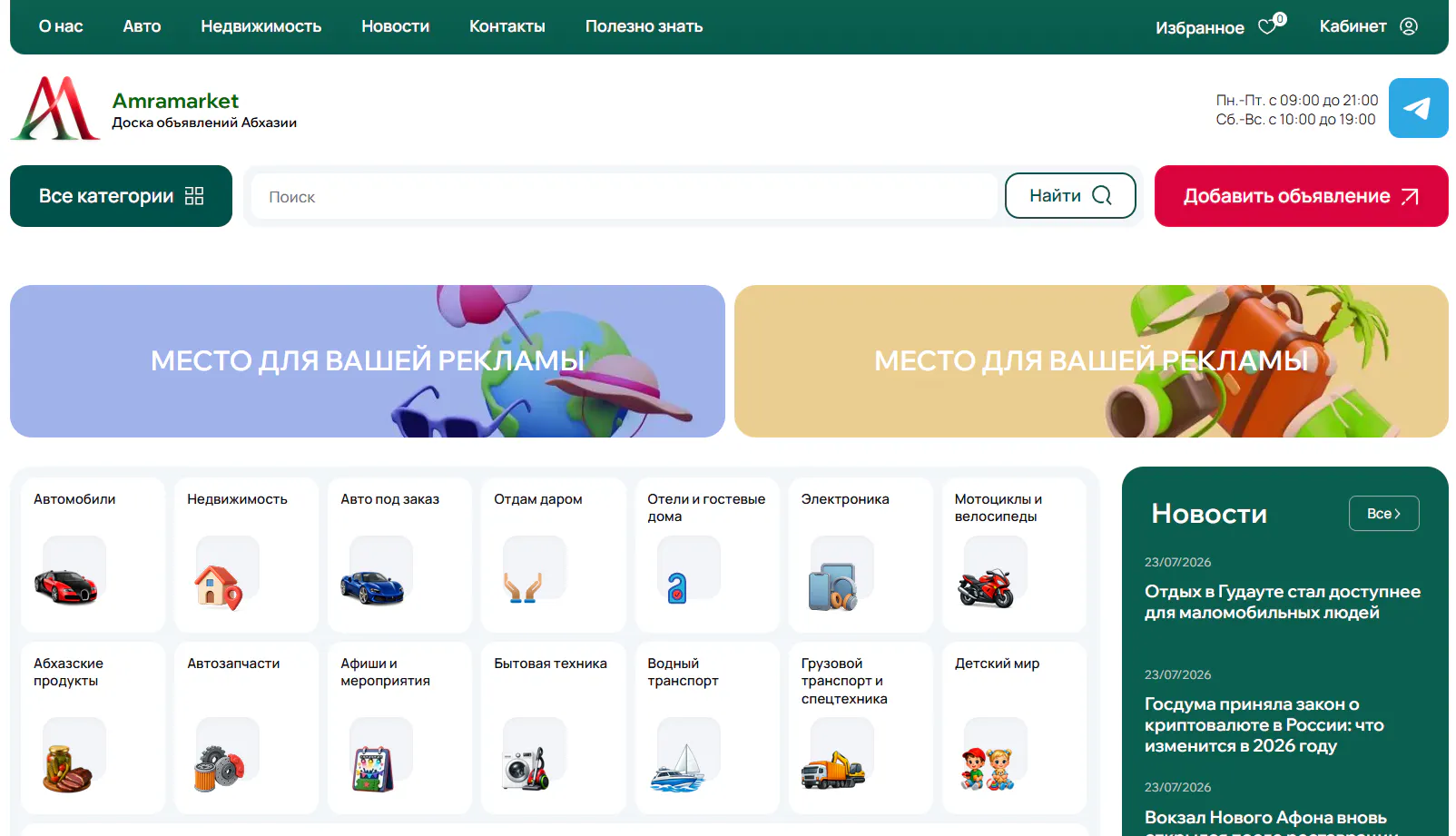Click the favorites heart icon
Image resolution: width=1456 pixels, height=836 pixels.
[x=1267, y=27]
